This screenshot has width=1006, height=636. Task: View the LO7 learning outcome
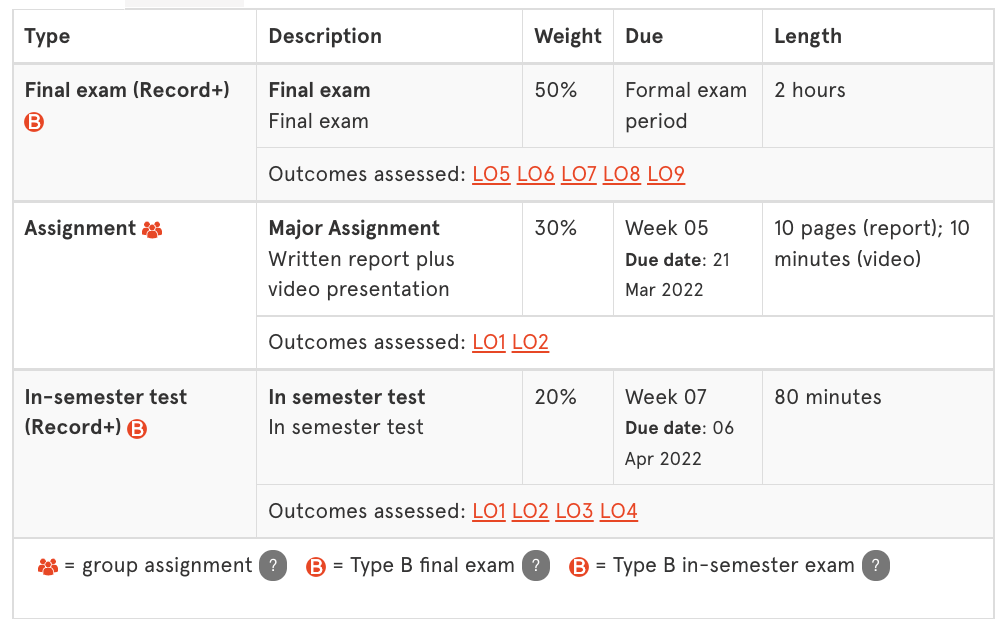(579, 174)
